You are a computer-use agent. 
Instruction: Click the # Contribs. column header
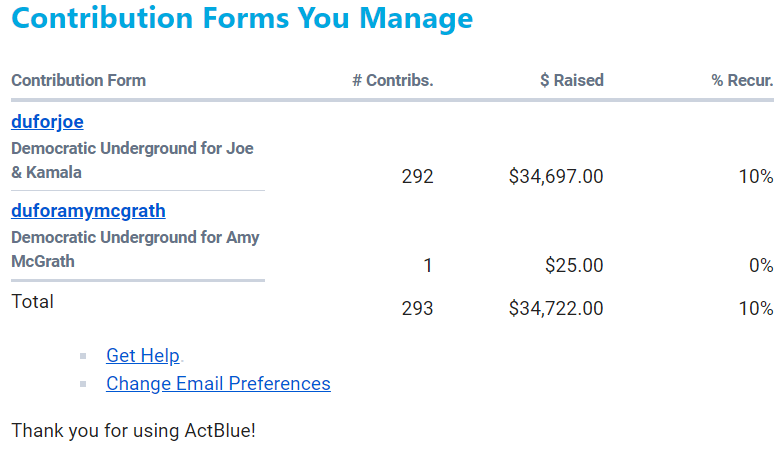[x=392, y=80]
